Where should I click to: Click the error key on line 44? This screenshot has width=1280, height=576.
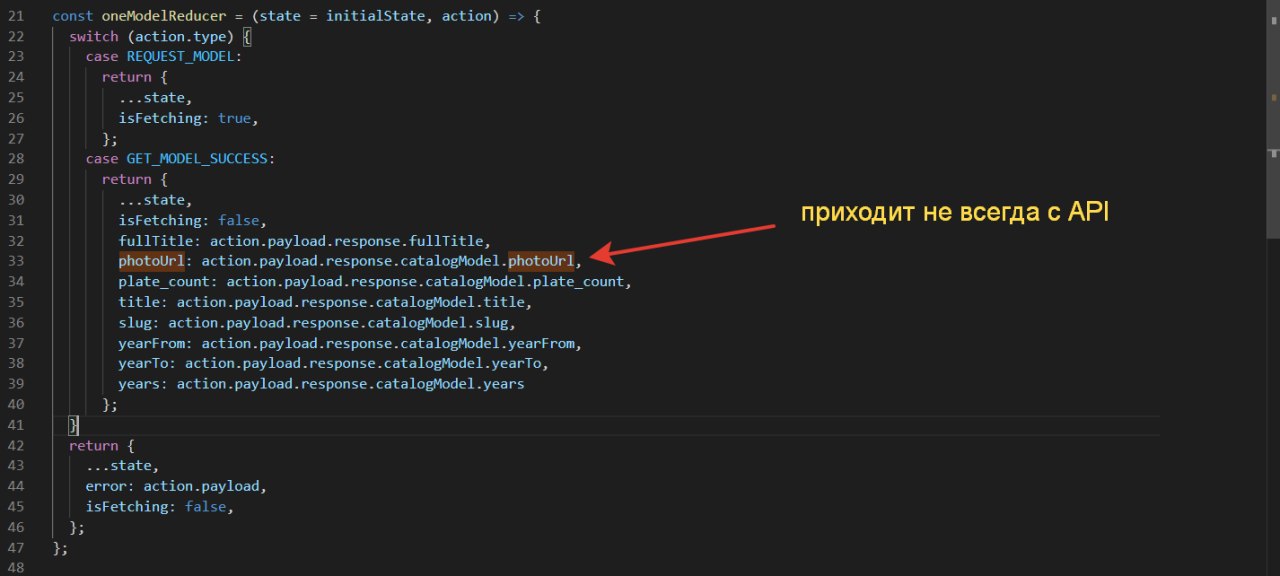pyautogui.click(x=106, y=487)
